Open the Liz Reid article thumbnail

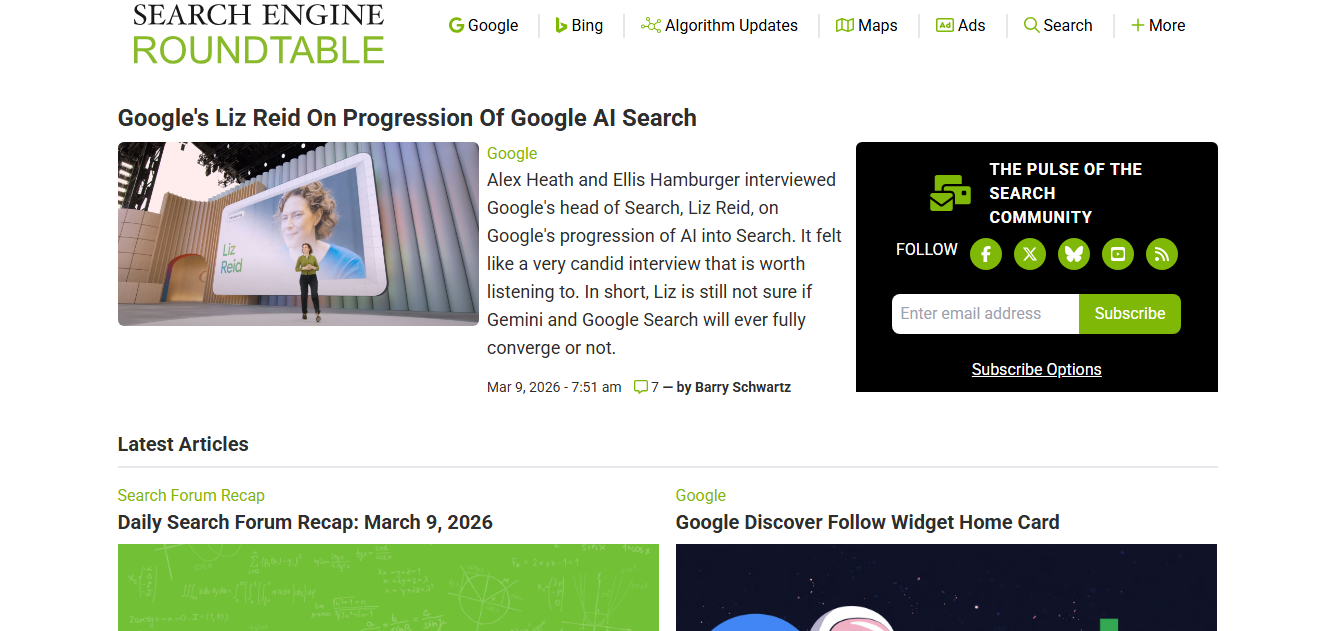click(x=298, y=234)
